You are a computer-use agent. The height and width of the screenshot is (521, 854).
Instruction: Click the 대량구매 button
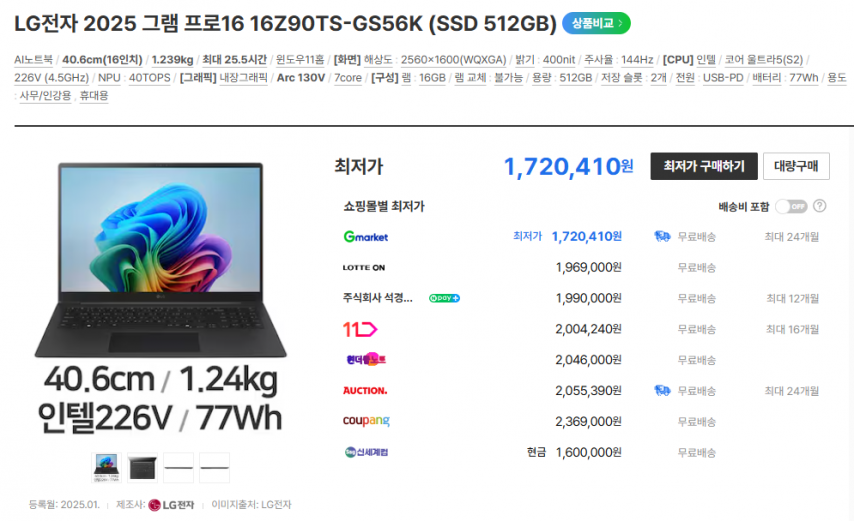click(796, 166)
